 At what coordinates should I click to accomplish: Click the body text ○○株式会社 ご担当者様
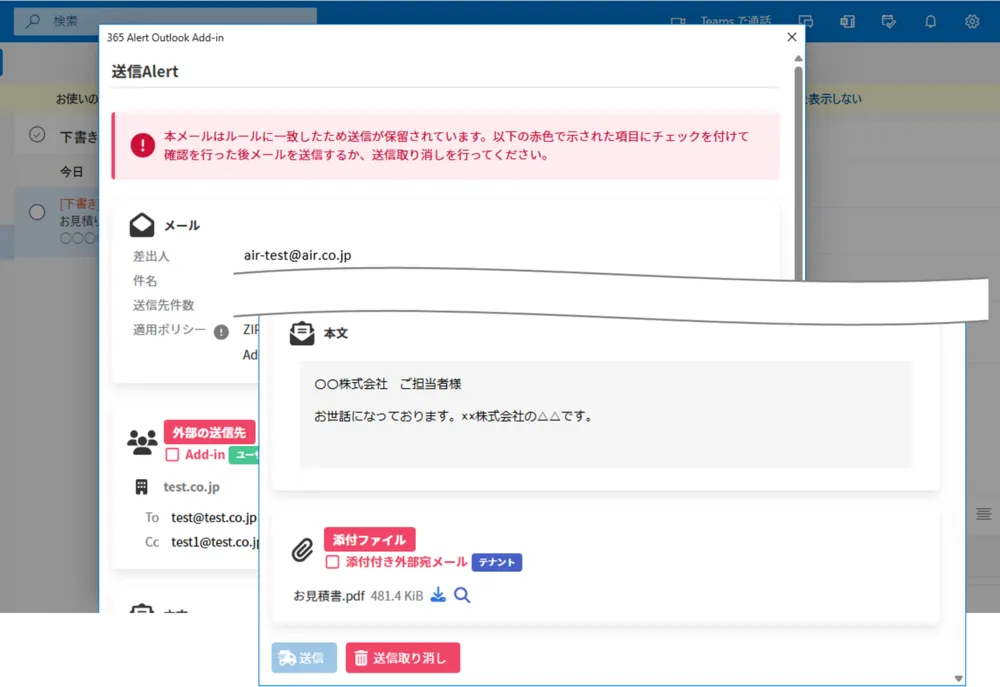[x=388, y=384]
